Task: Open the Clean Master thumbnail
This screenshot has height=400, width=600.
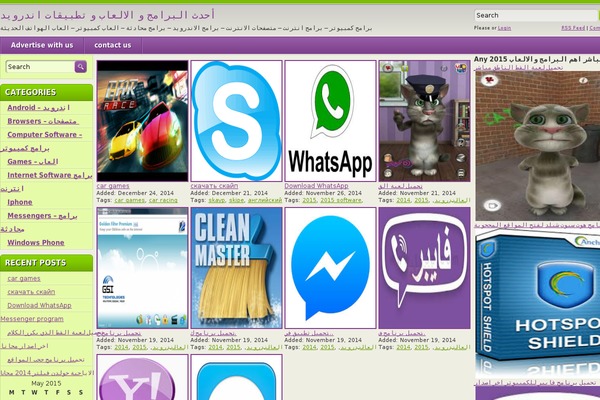Action: [236, 268]
